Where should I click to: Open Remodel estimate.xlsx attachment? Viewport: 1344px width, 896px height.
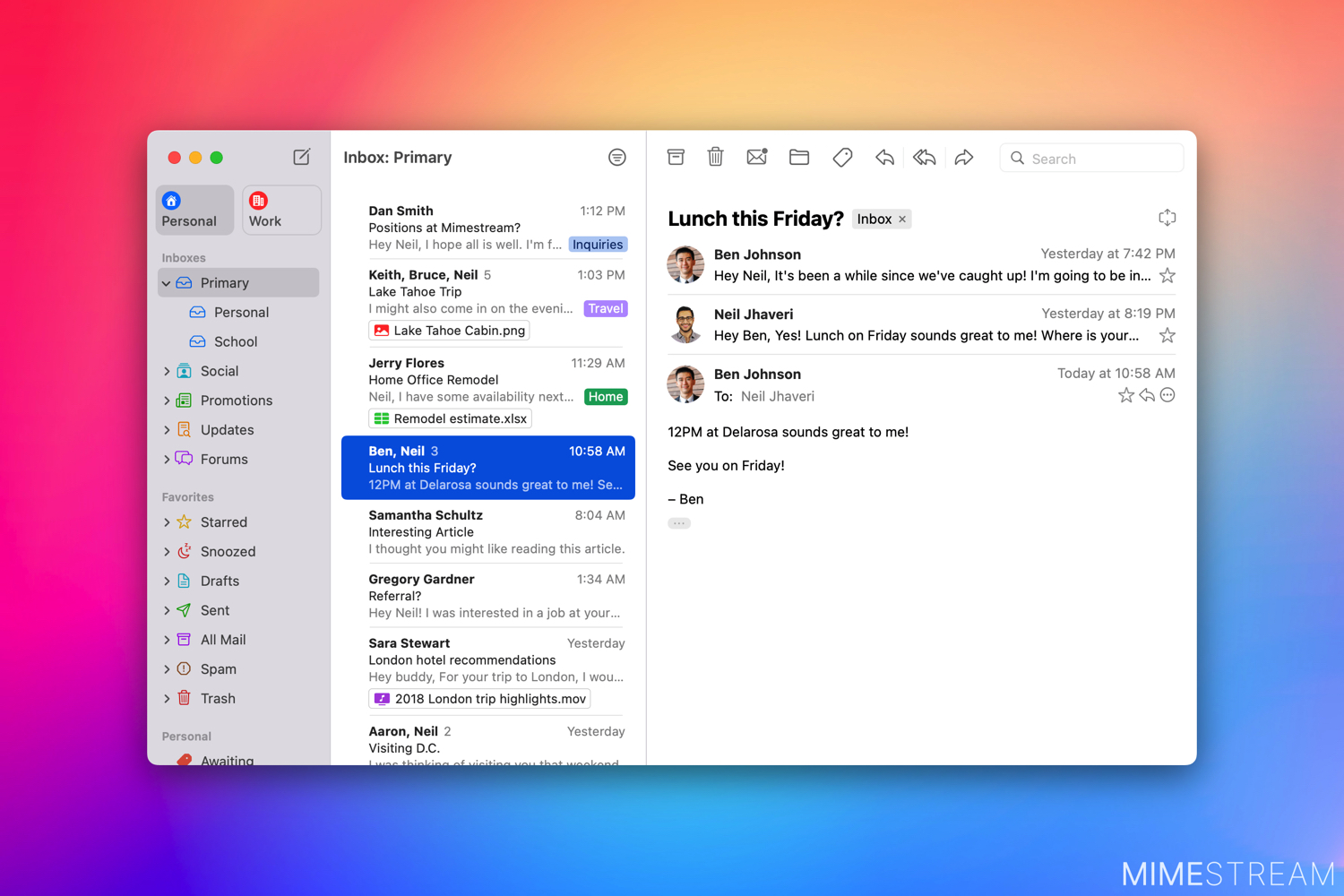pos(450,418)
